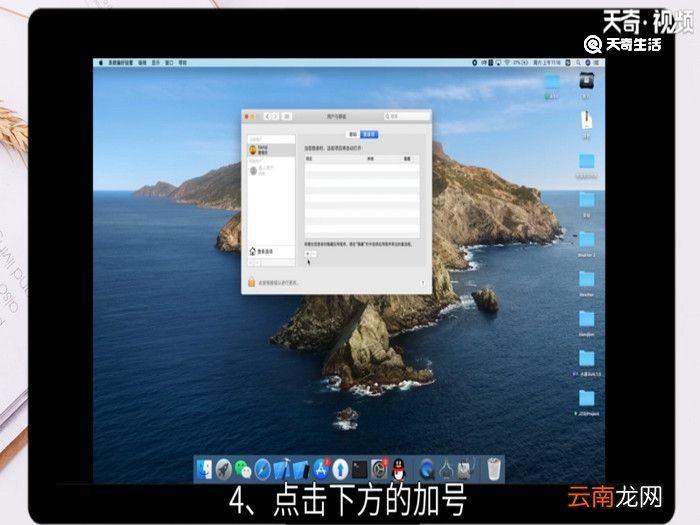Image resolution: width=700 pixels, height=525 pixels.
Task: Open the Trash in the Dock
Action: tap(493, 469)
